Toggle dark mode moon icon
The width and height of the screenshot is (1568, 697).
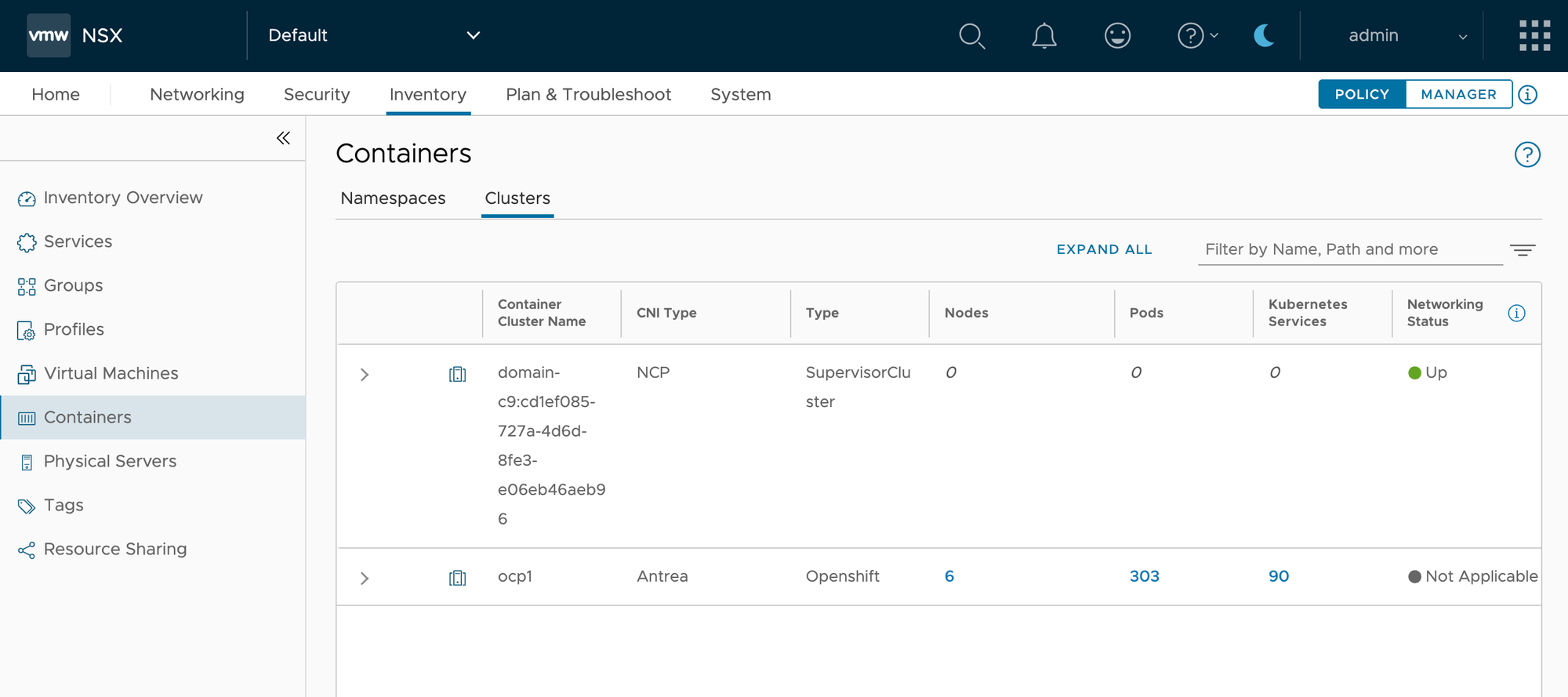coord(1264,36)
